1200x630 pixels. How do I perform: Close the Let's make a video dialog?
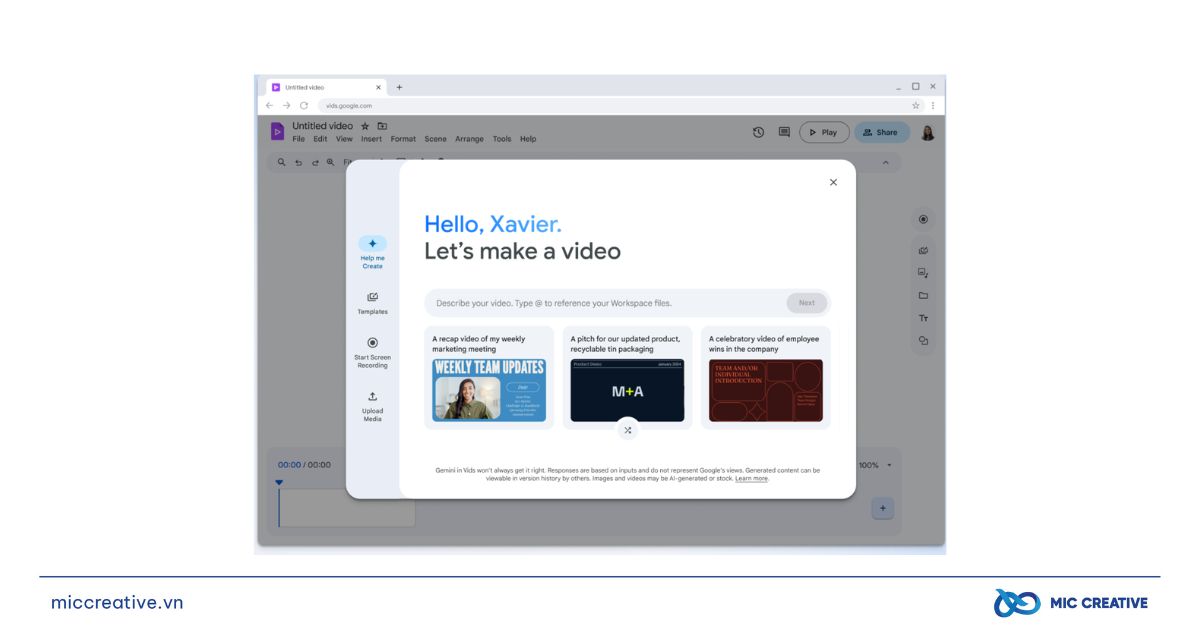(x=833, y=182)
